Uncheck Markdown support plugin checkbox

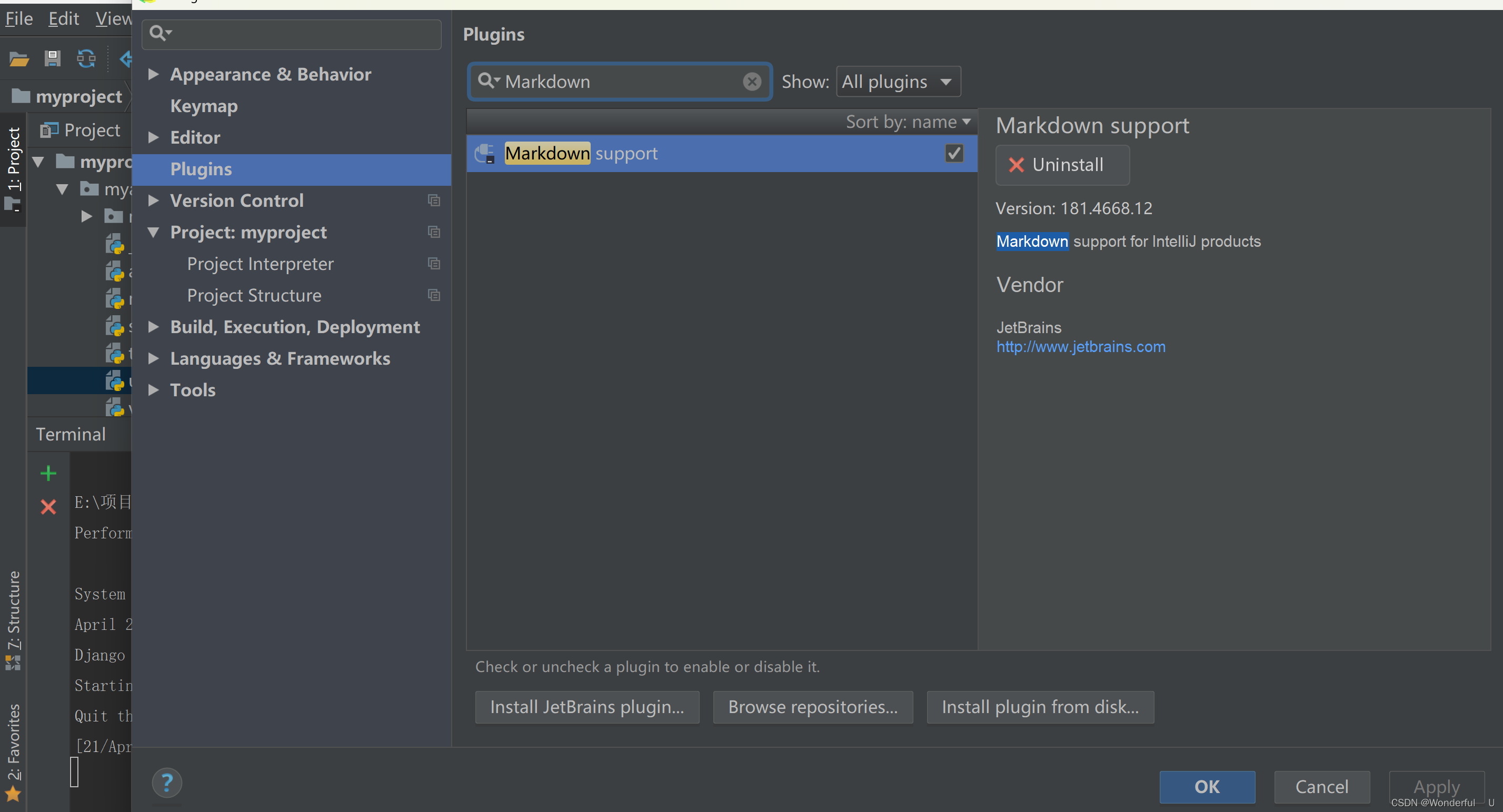pos(954,154)
